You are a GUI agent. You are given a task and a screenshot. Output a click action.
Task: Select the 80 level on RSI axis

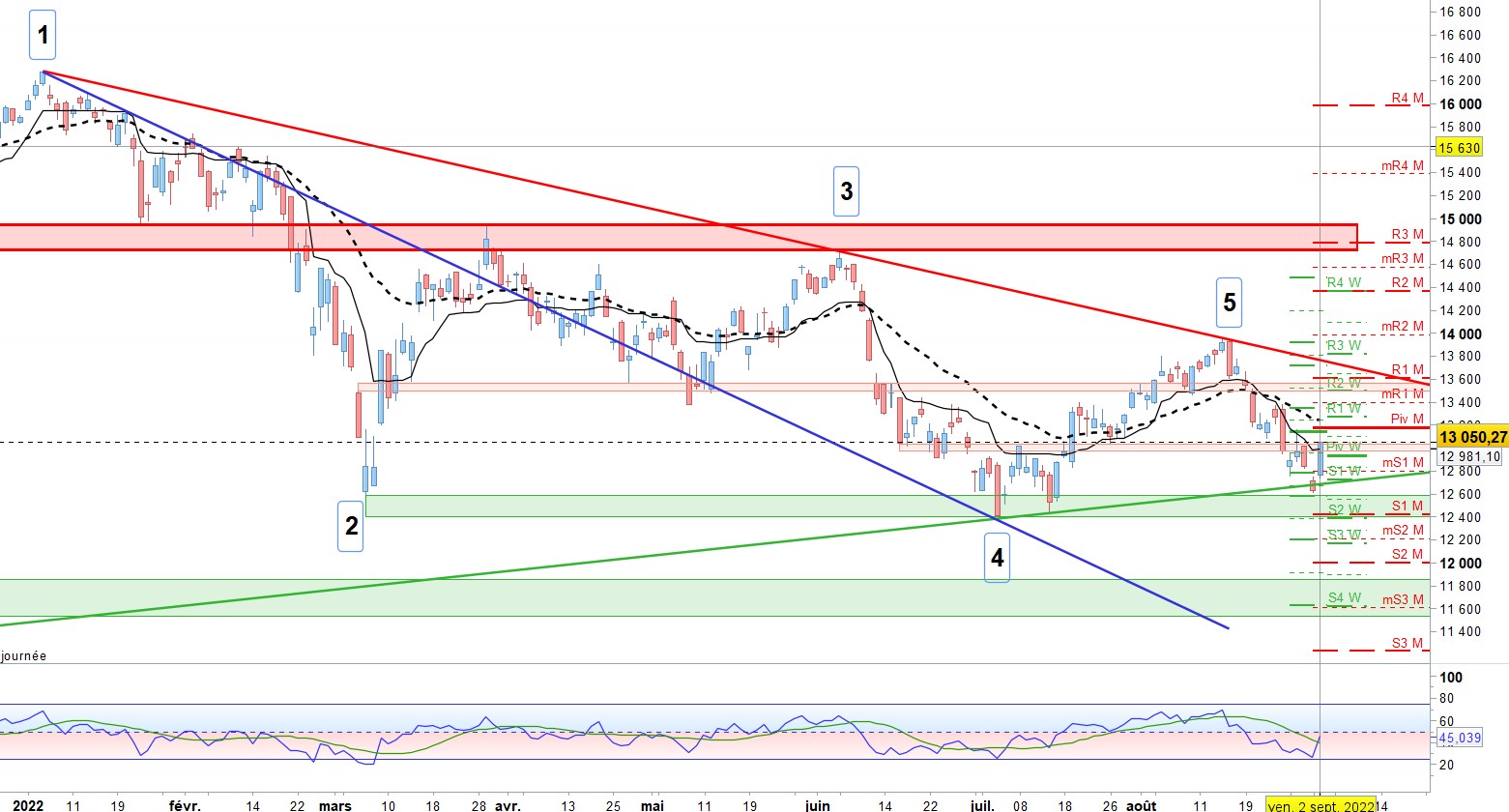[x=1447, y=699]
